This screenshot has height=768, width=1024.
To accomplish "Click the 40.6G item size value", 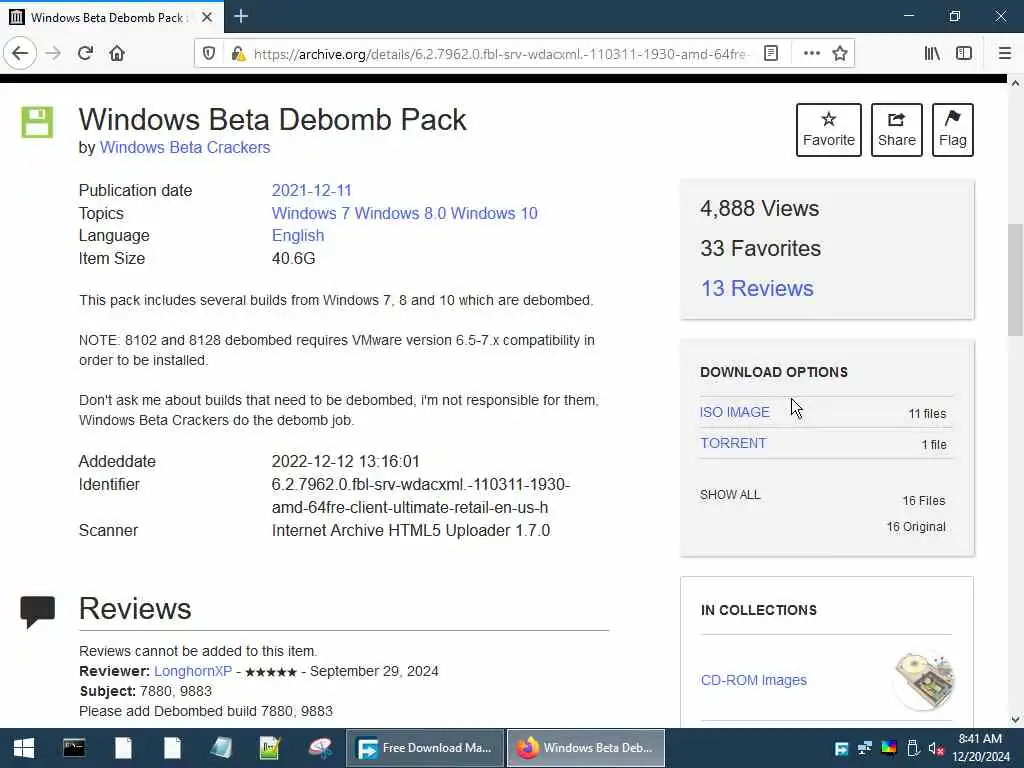I will pyautogui.click(x=293, y=259).
